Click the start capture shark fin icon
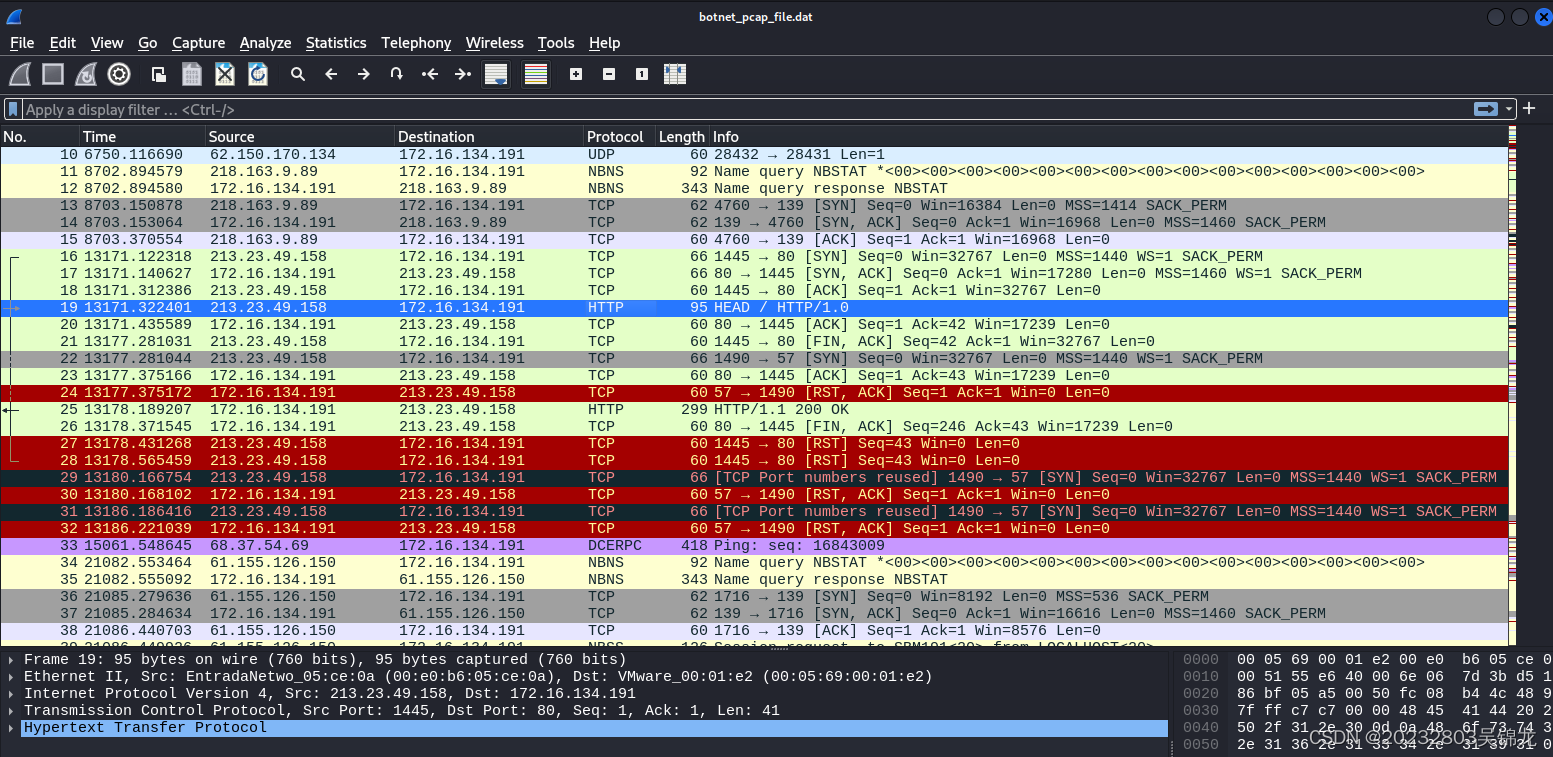The width and height of the screenshot is (1553, 757). [20, 74]
